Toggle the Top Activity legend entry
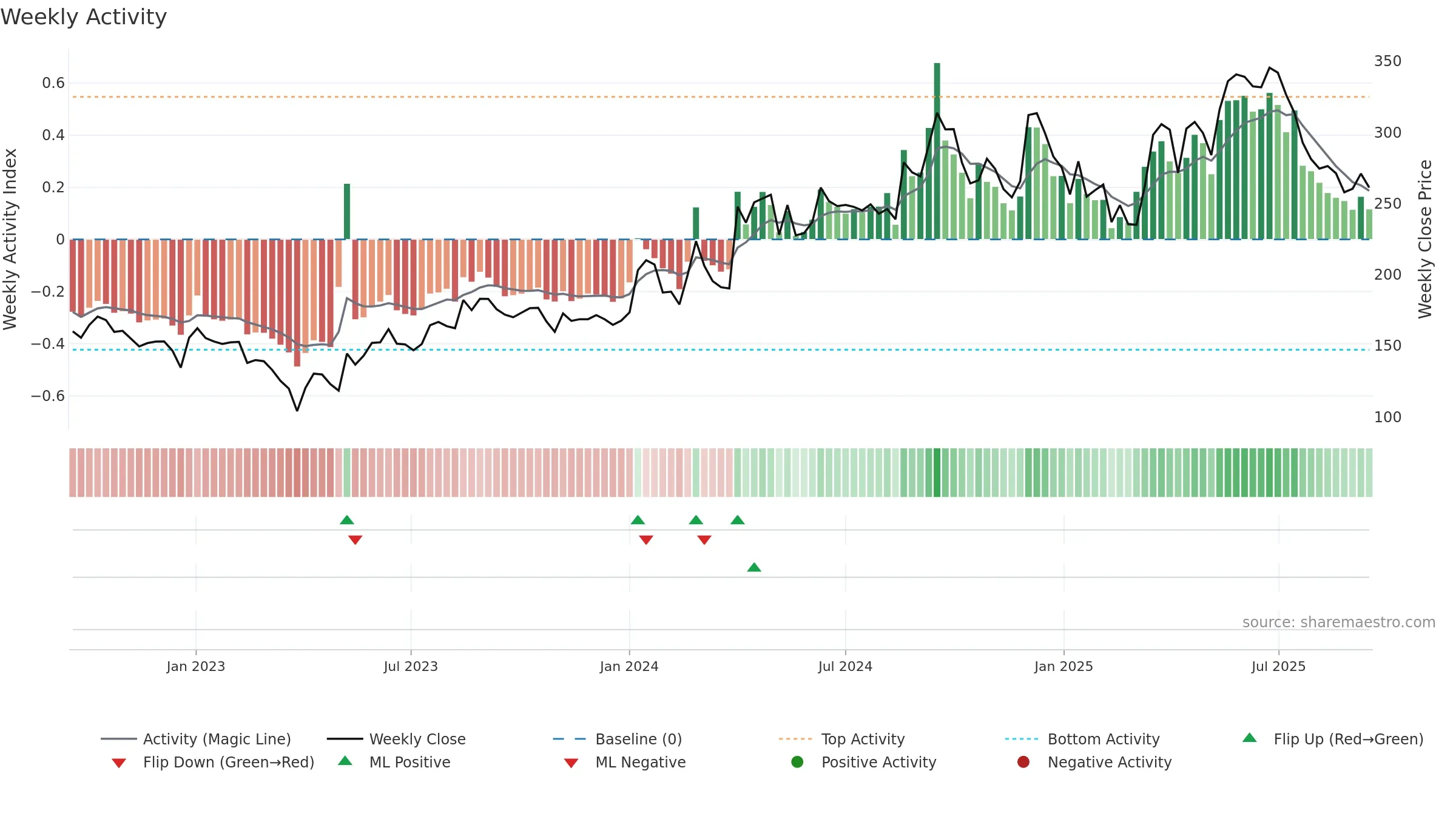The width and height of the screenshot is (1456, 819). 841,739
